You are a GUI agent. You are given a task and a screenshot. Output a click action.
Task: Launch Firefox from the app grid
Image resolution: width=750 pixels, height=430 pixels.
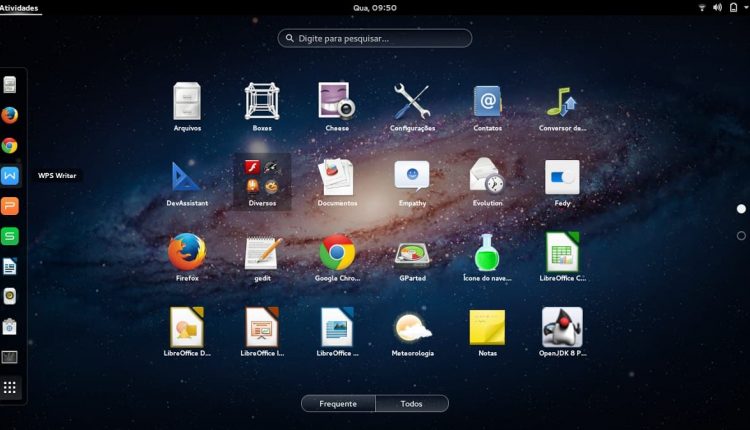tap(187, 252)
